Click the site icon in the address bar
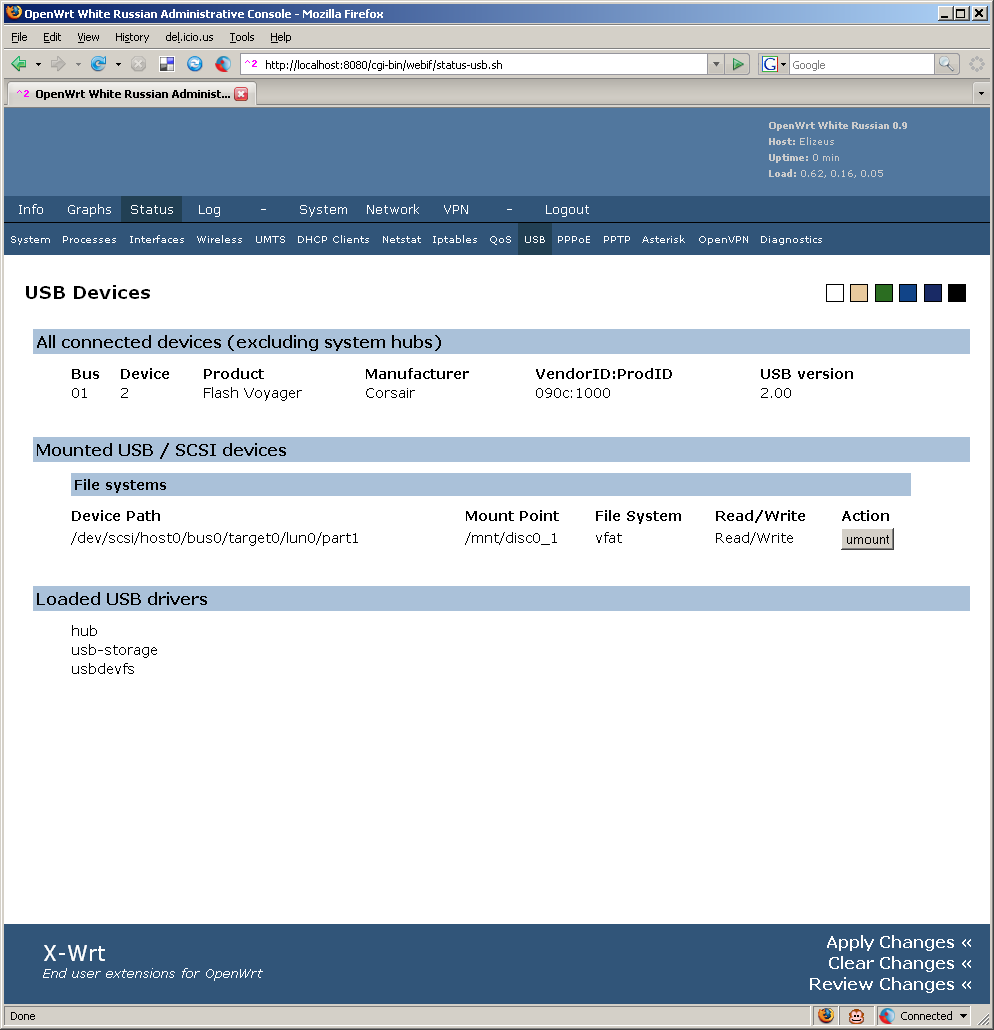Screen dimensions: 994x1030 (x=251, y=64)
